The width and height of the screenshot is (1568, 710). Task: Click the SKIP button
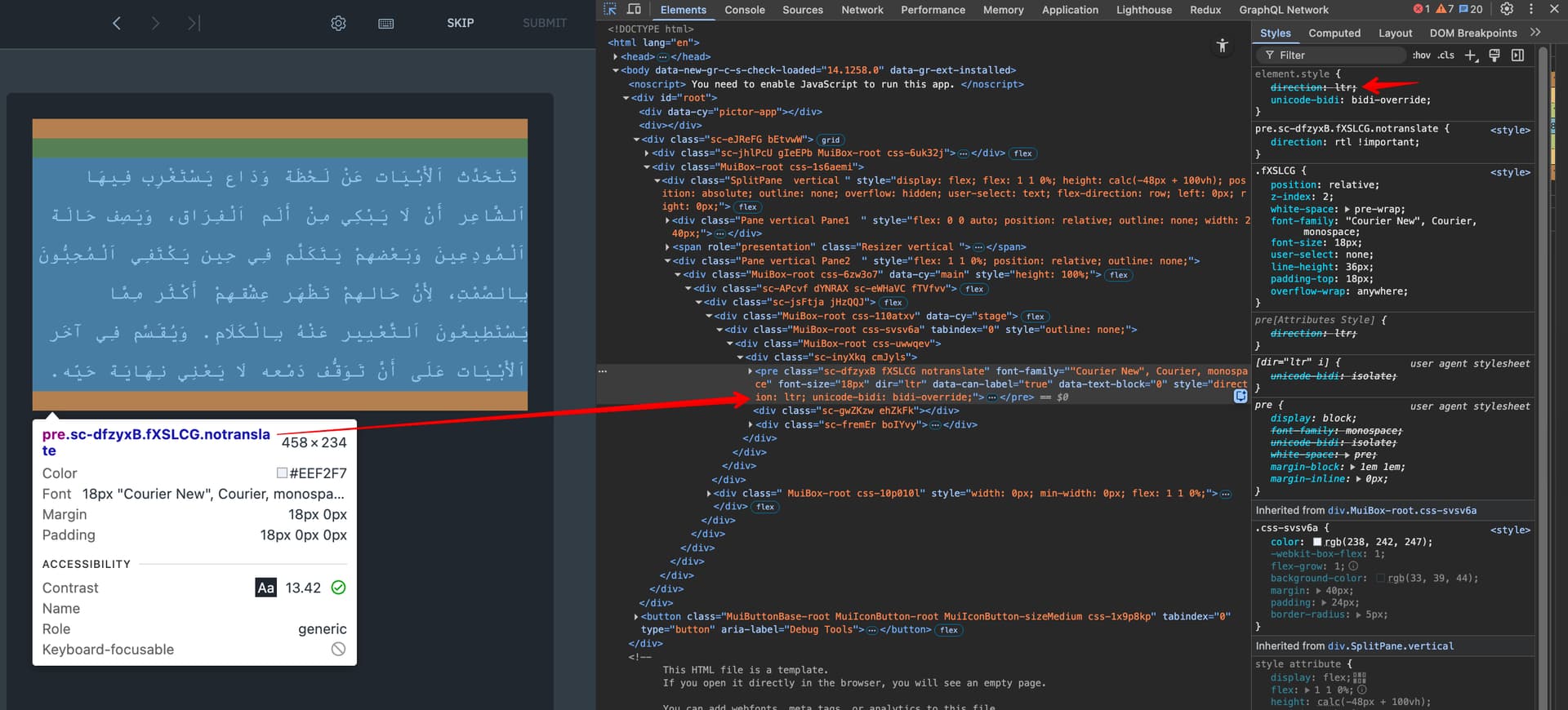461,23
